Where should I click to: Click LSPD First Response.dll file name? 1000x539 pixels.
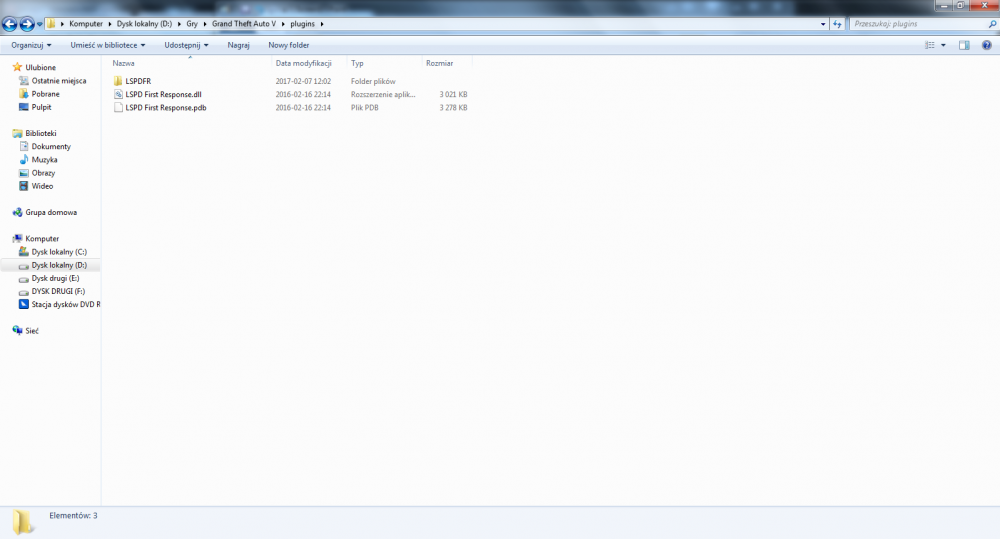click(x=163, y=94)
